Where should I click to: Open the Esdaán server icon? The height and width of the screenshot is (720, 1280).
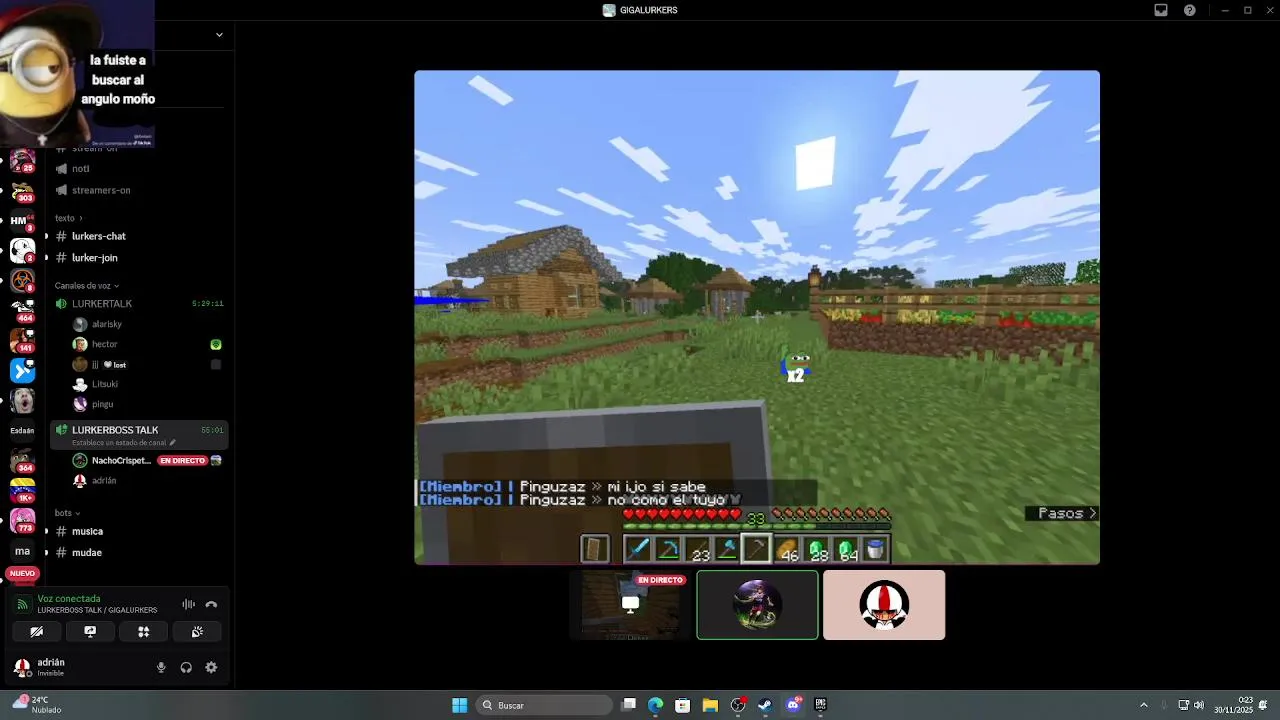(22, 431)
